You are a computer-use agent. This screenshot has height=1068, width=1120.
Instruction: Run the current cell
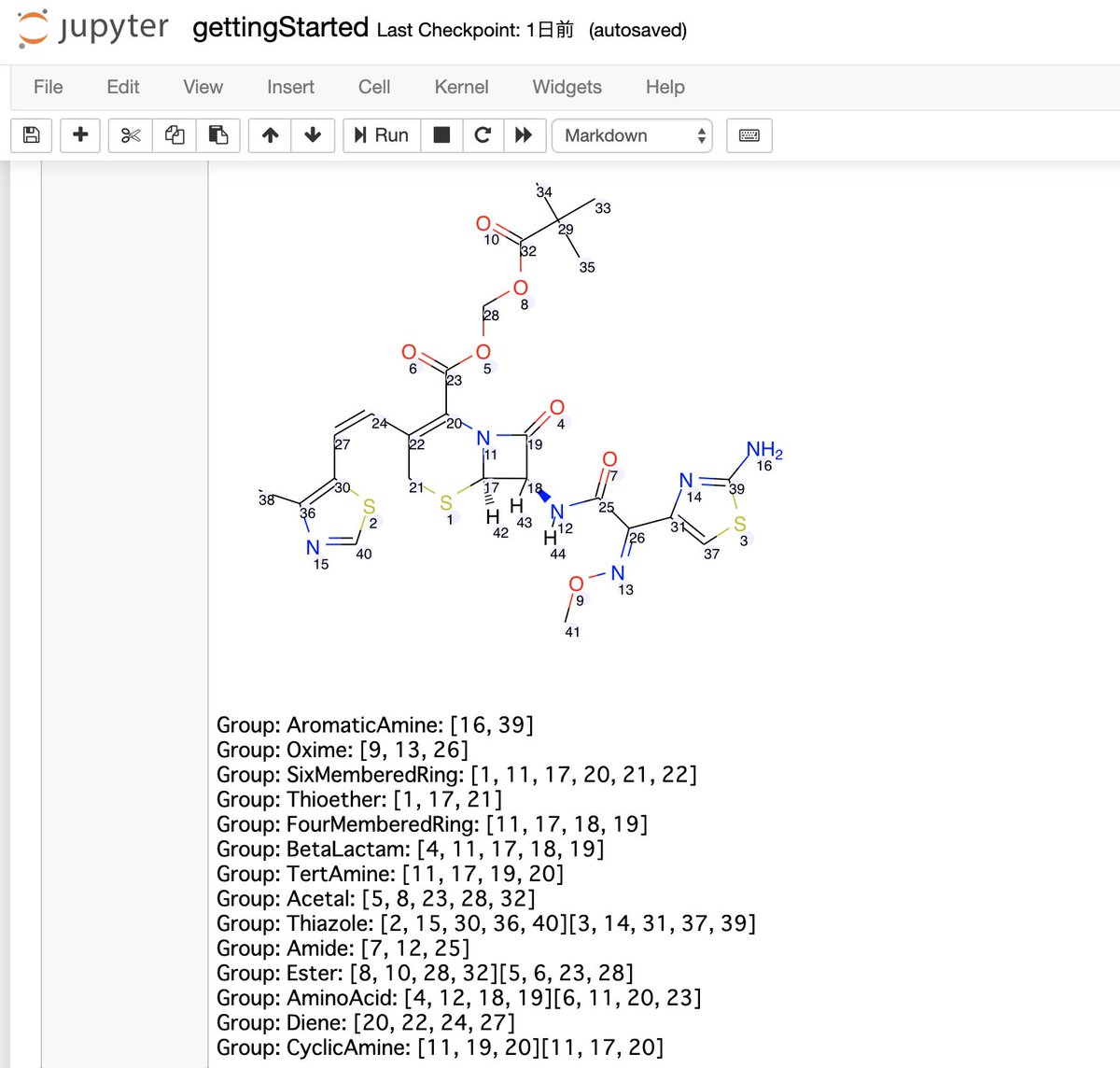[380, 135]
